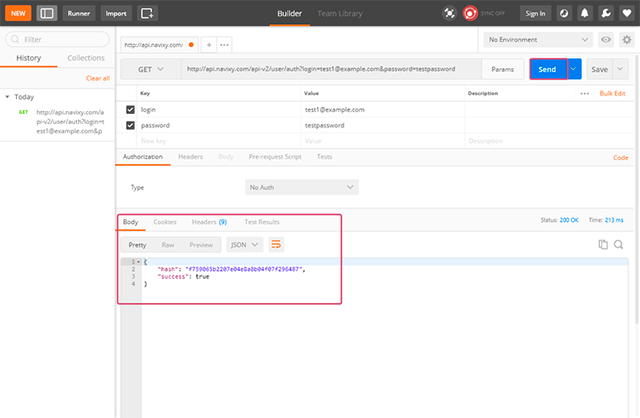Open the Send dropdown arrow

point(574,69)
